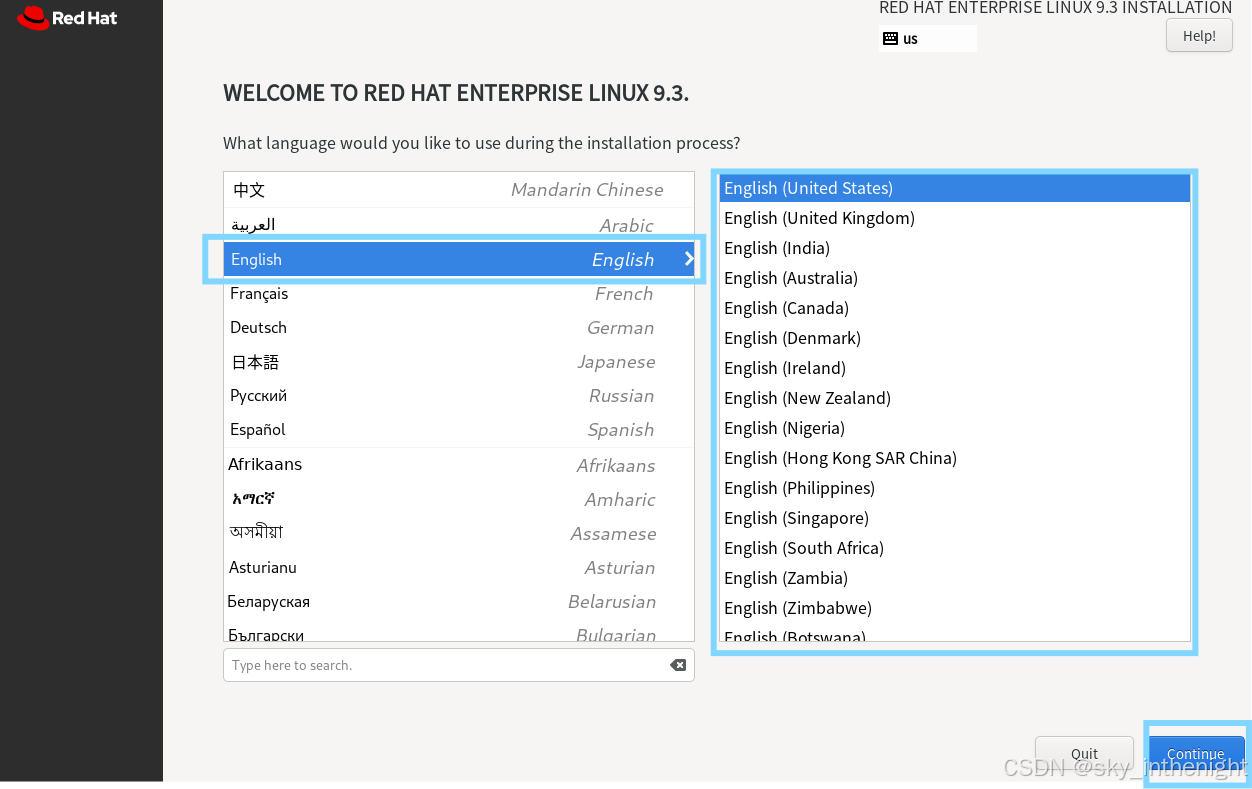Screen dimensions: 1252x789
Task: Choose English (India) locale
Action: pyautogui.click(x=955, y=248)
